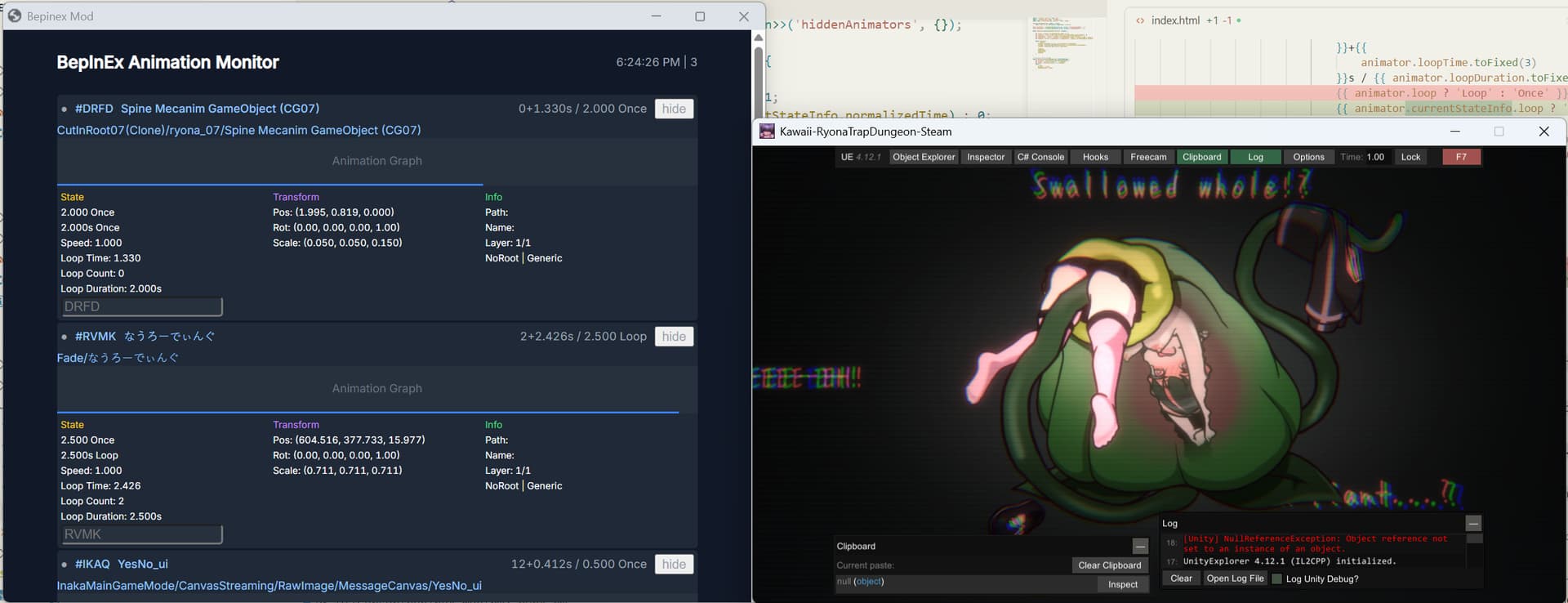The height and width of the screenshot is (603, 1568).
Task: Toggle the C# Console panel
Action: [1040, 157]
